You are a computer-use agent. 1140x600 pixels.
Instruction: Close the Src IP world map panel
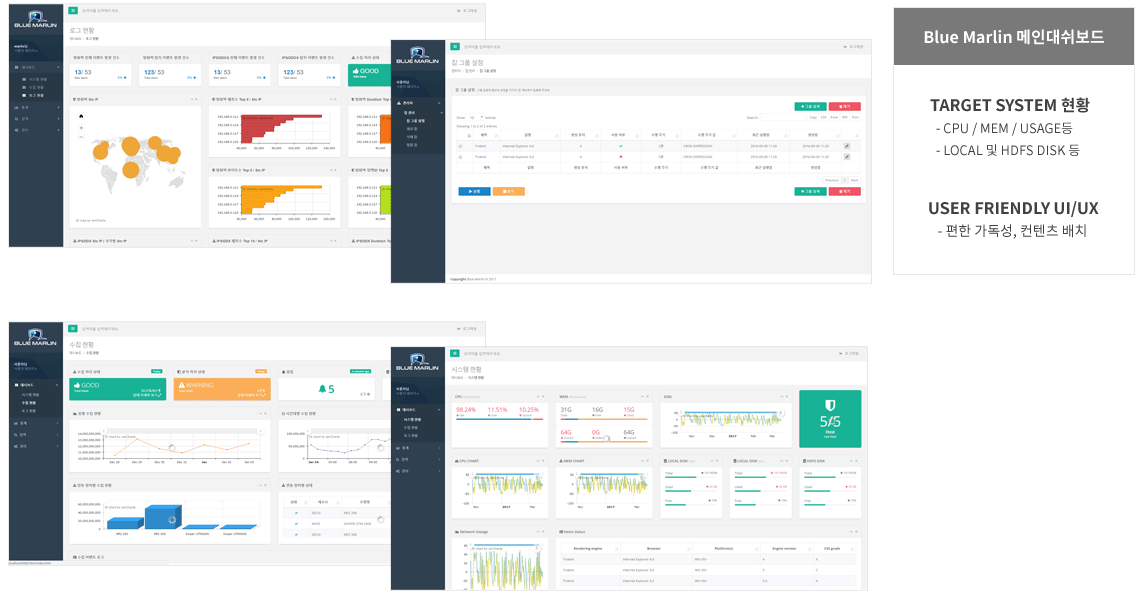[x=196, y=99]
